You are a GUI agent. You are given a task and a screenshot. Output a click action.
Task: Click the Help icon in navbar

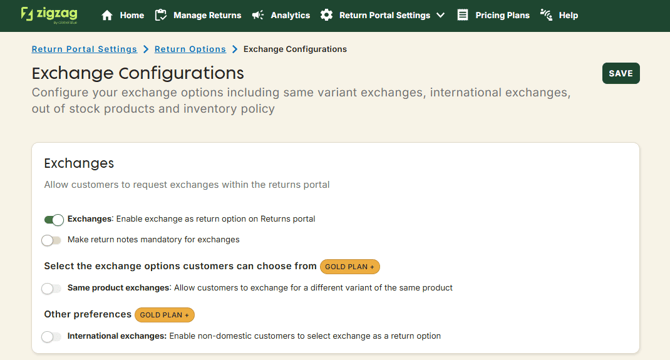(546, 15)
